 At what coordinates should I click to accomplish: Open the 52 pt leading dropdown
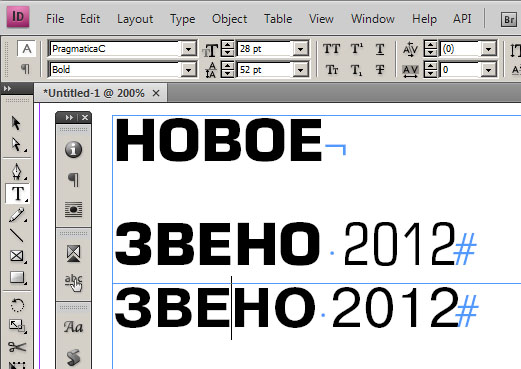pyautogui.click(x=300, y=70)
